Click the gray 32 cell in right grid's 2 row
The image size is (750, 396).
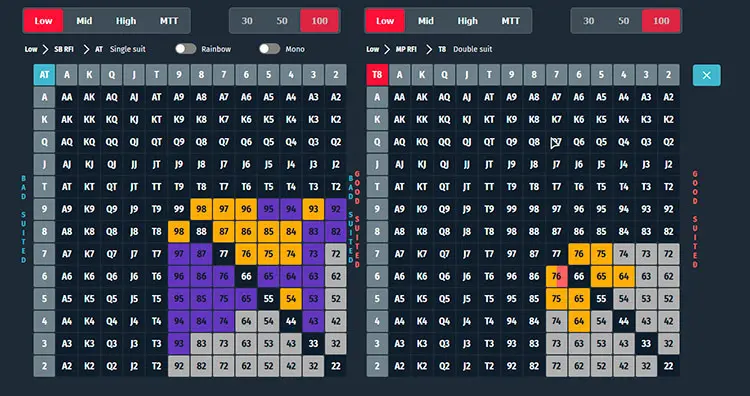coord(646,366)
